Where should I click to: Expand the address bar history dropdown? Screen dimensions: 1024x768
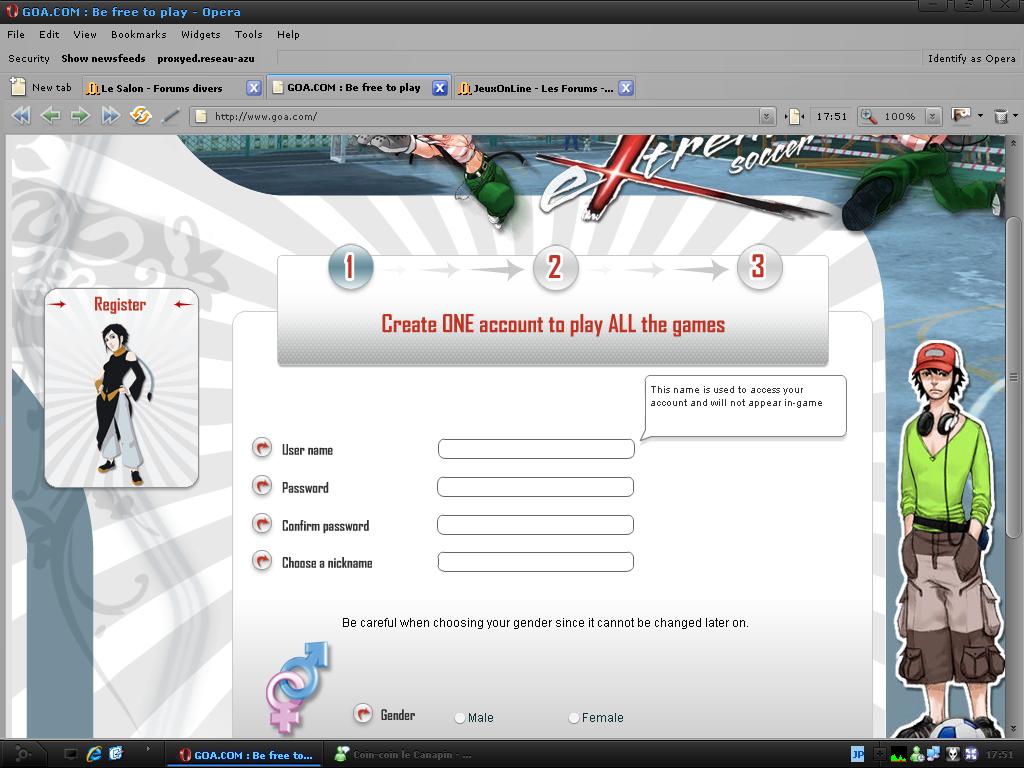coord(767,116)
